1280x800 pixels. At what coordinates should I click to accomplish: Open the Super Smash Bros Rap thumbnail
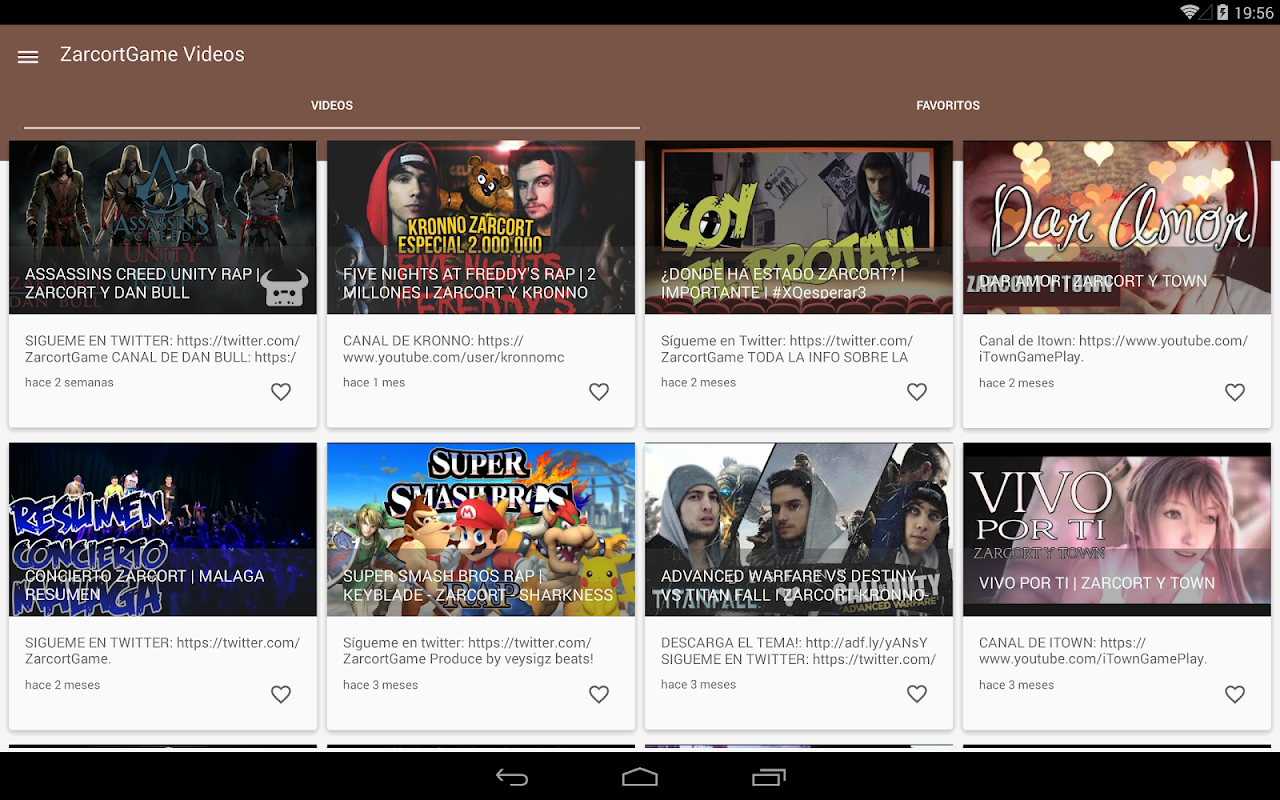(x=481, y=529)
